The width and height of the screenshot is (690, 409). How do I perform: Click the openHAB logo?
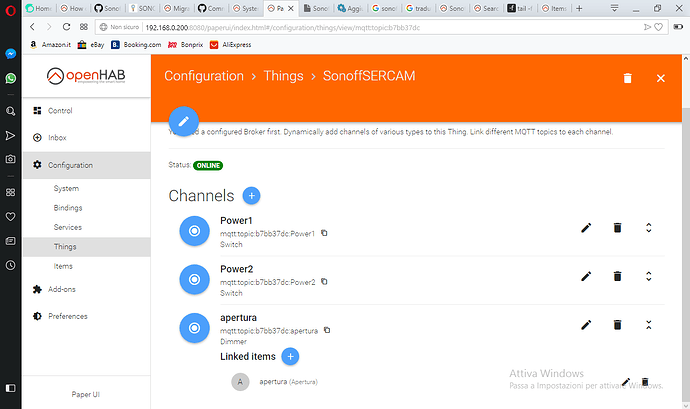(86, 76)
